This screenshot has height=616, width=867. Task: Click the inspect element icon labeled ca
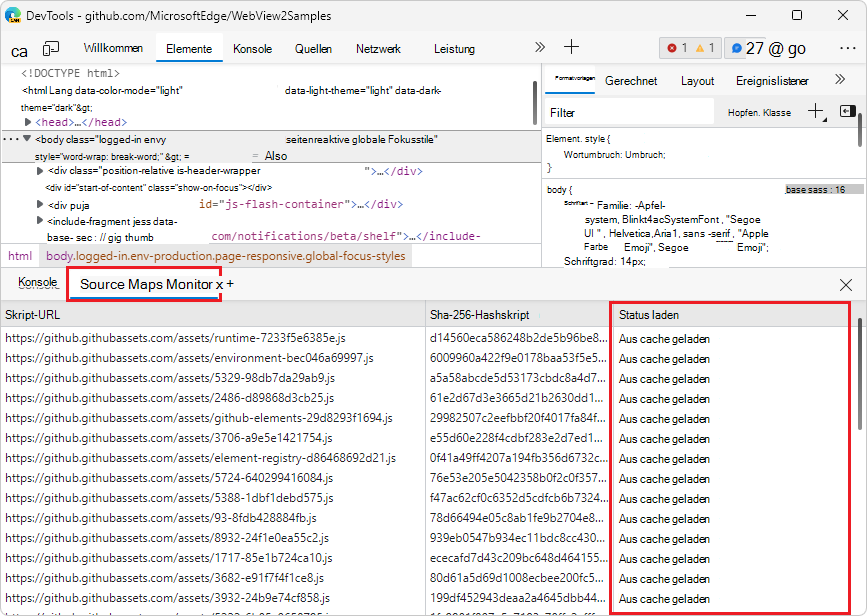[19, 51]
